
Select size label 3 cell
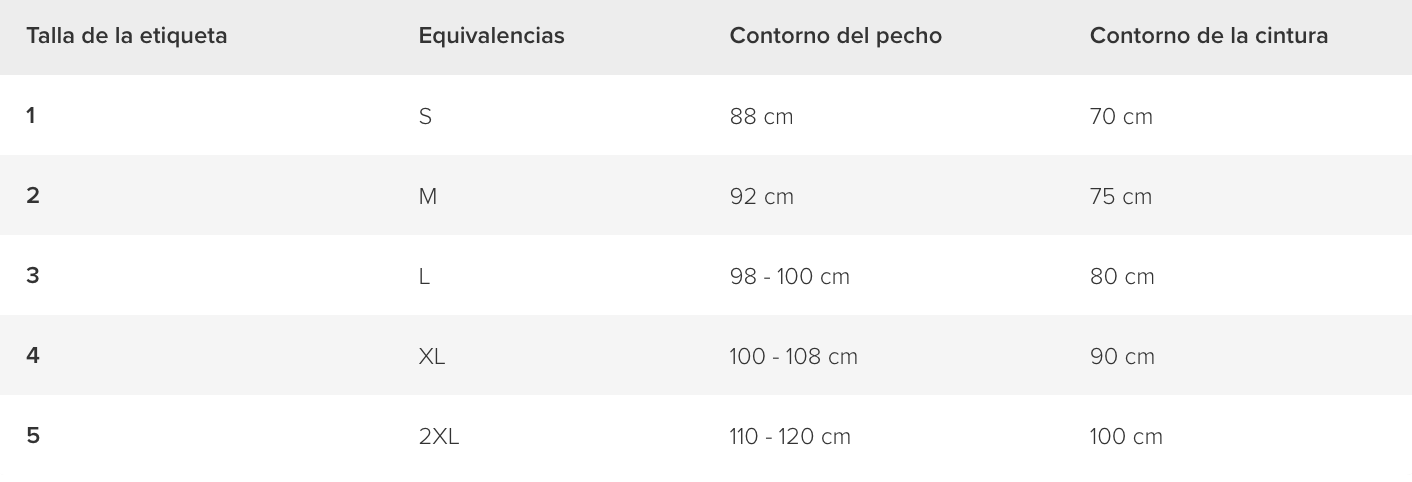33,276
